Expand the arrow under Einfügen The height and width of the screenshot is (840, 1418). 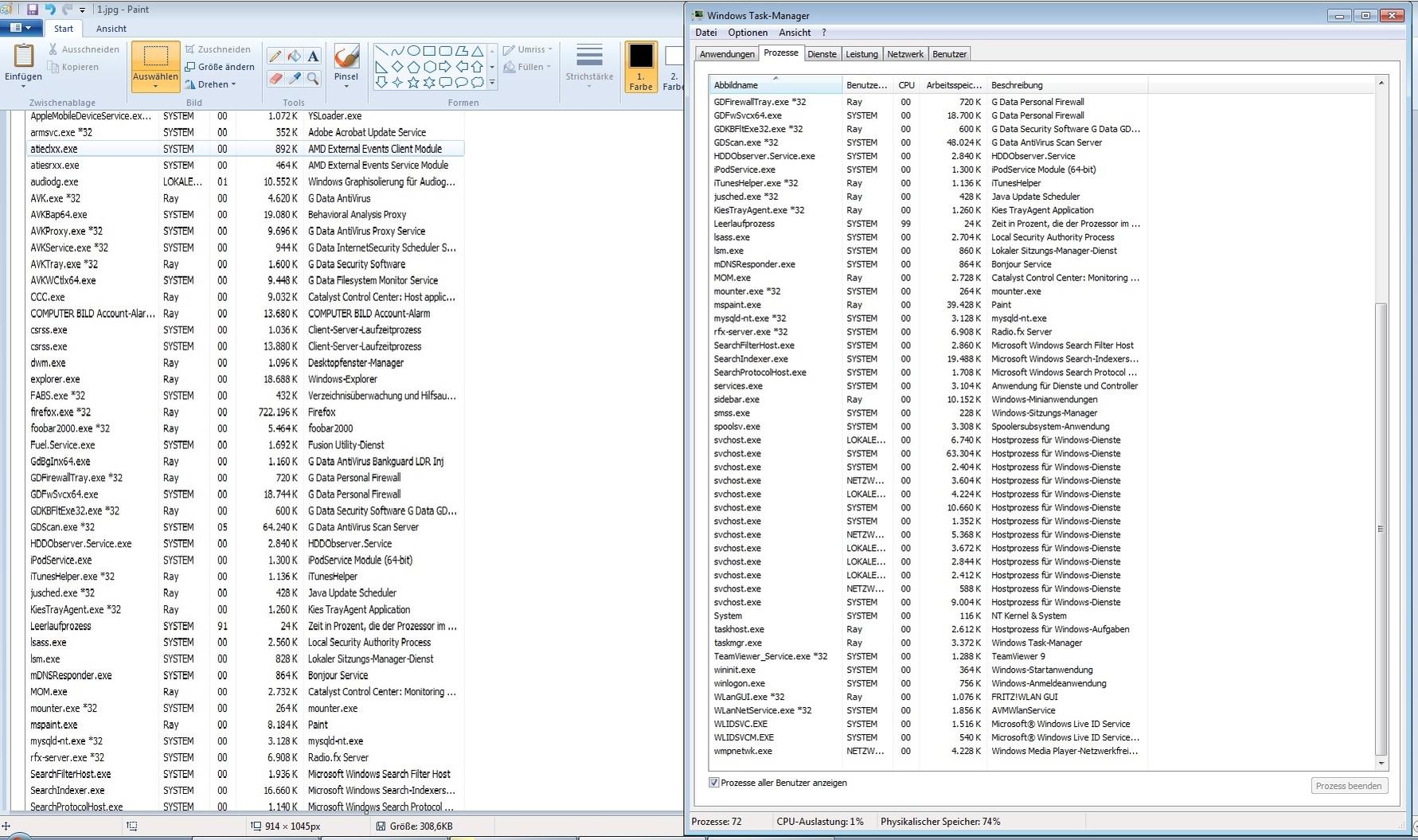pos(23,87)
